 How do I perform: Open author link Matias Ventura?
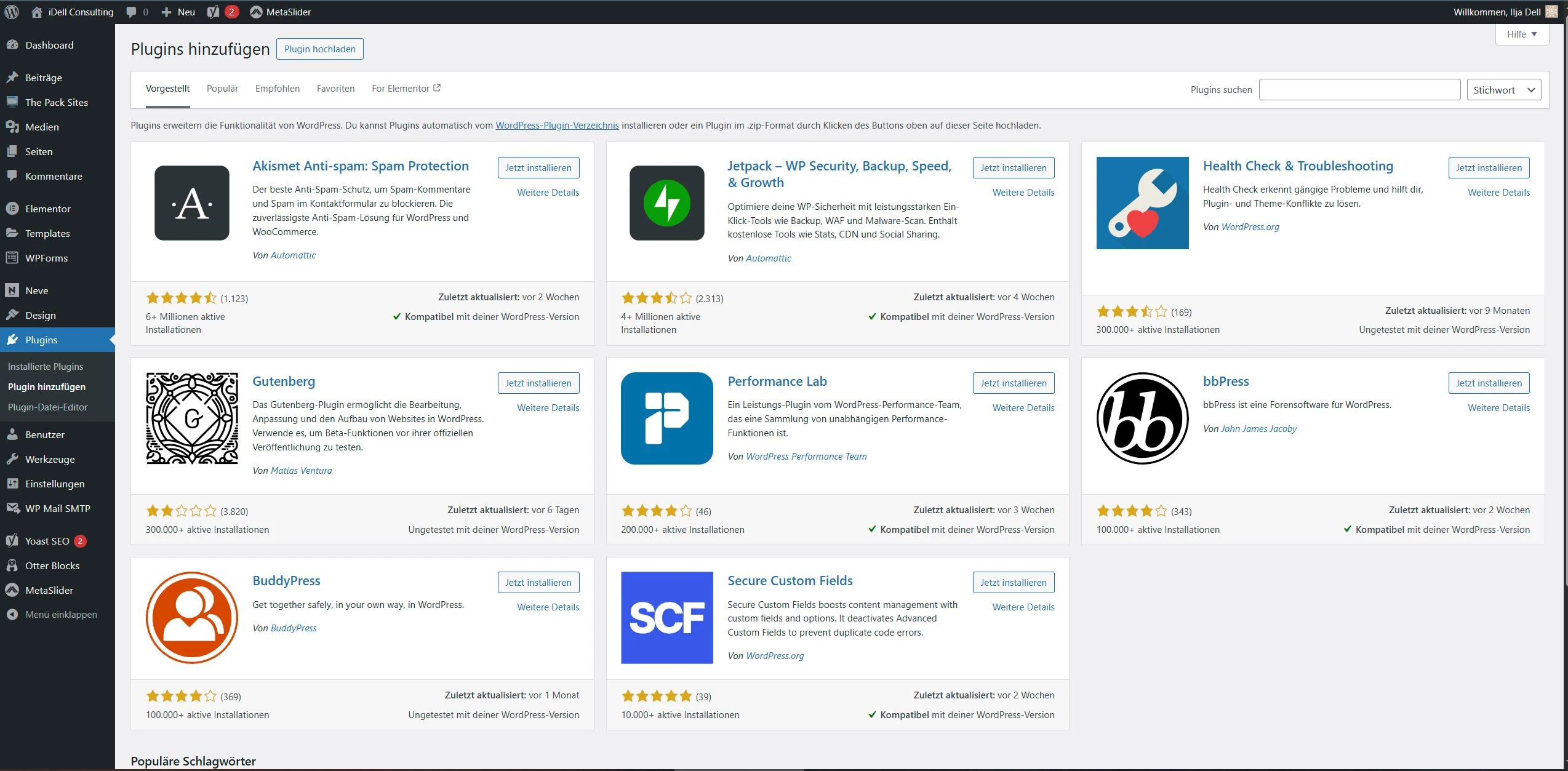pyautogui.click(x=302, y=471)
